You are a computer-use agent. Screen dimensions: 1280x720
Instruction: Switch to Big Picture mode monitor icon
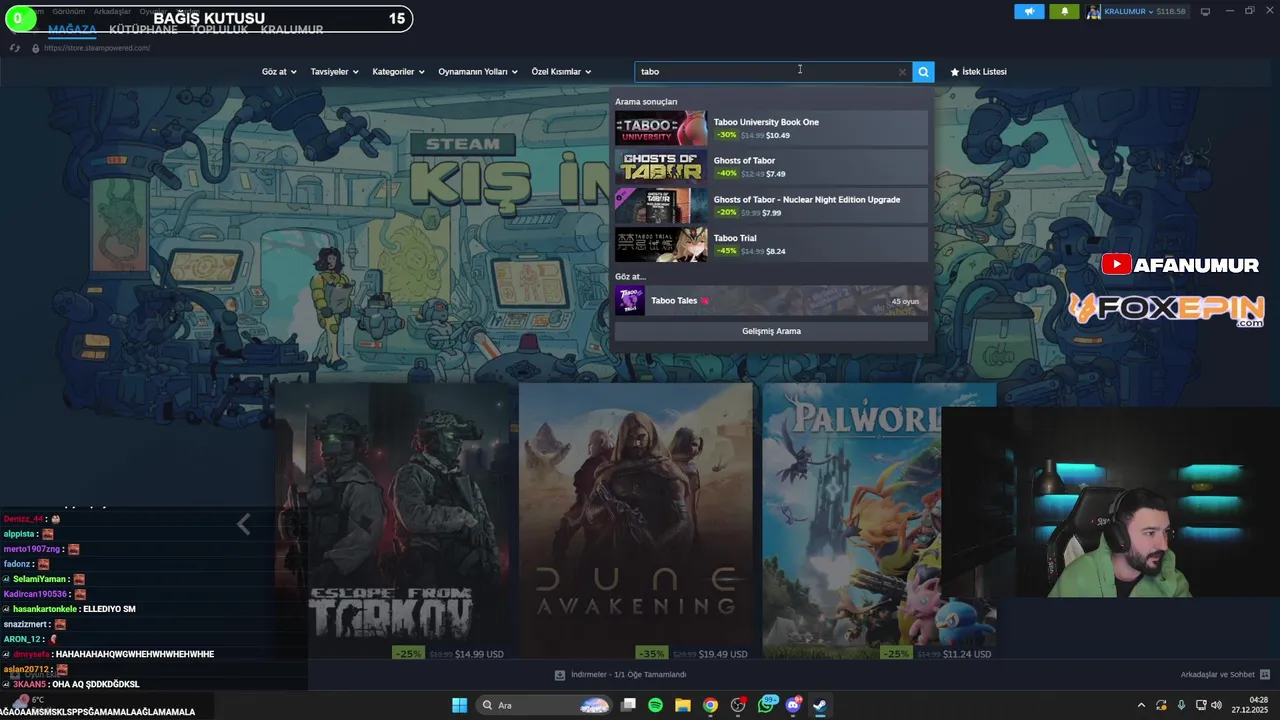(1205, 12)
